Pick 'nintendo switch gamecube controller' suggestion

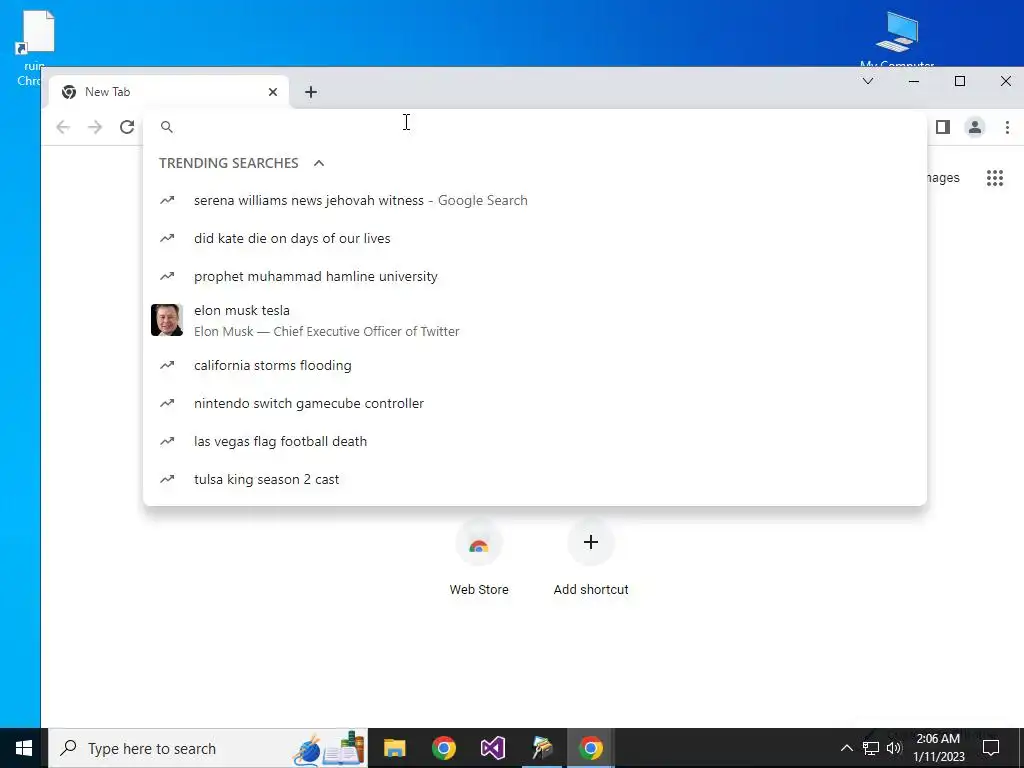point(535,403)
